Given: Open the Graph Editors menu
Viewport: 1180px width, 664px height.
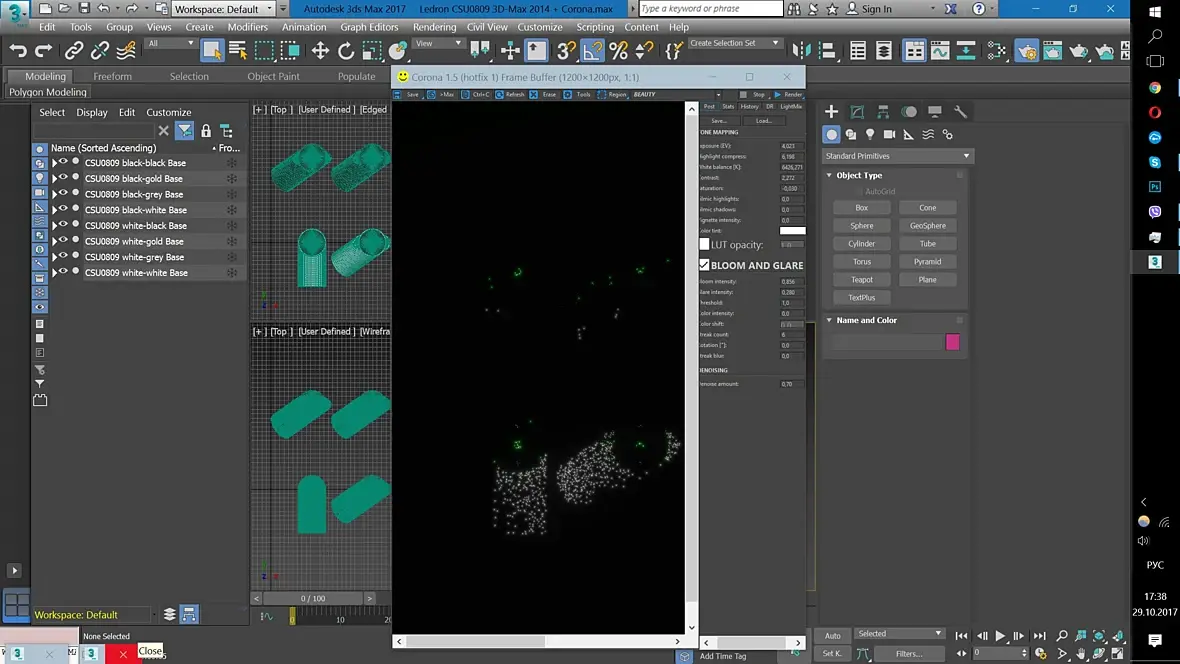Looking at the screenshot, I should (369, 27).
